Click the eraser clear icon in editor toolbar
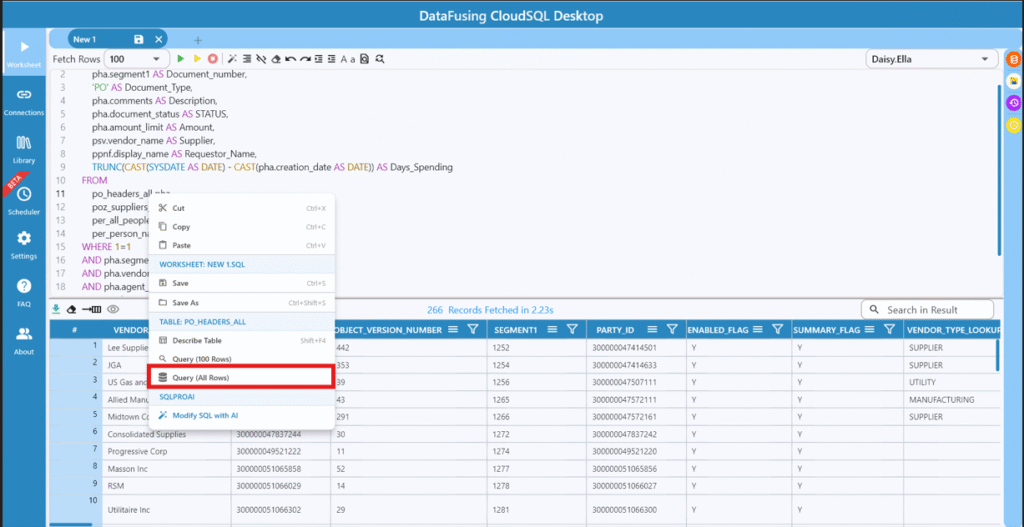 pos(276,59)
